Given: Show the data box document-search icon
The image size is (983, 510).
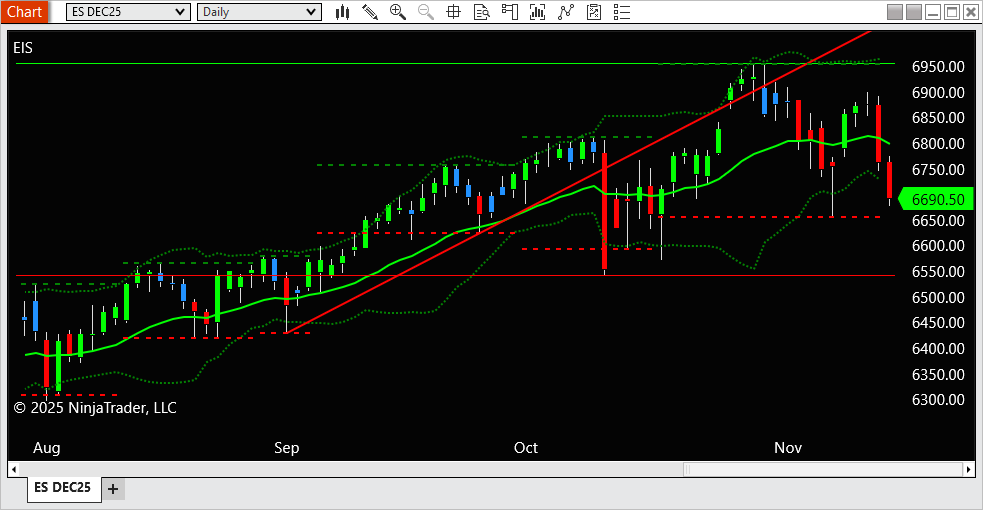Looking at the screenshot, I should tap(481, 12).
